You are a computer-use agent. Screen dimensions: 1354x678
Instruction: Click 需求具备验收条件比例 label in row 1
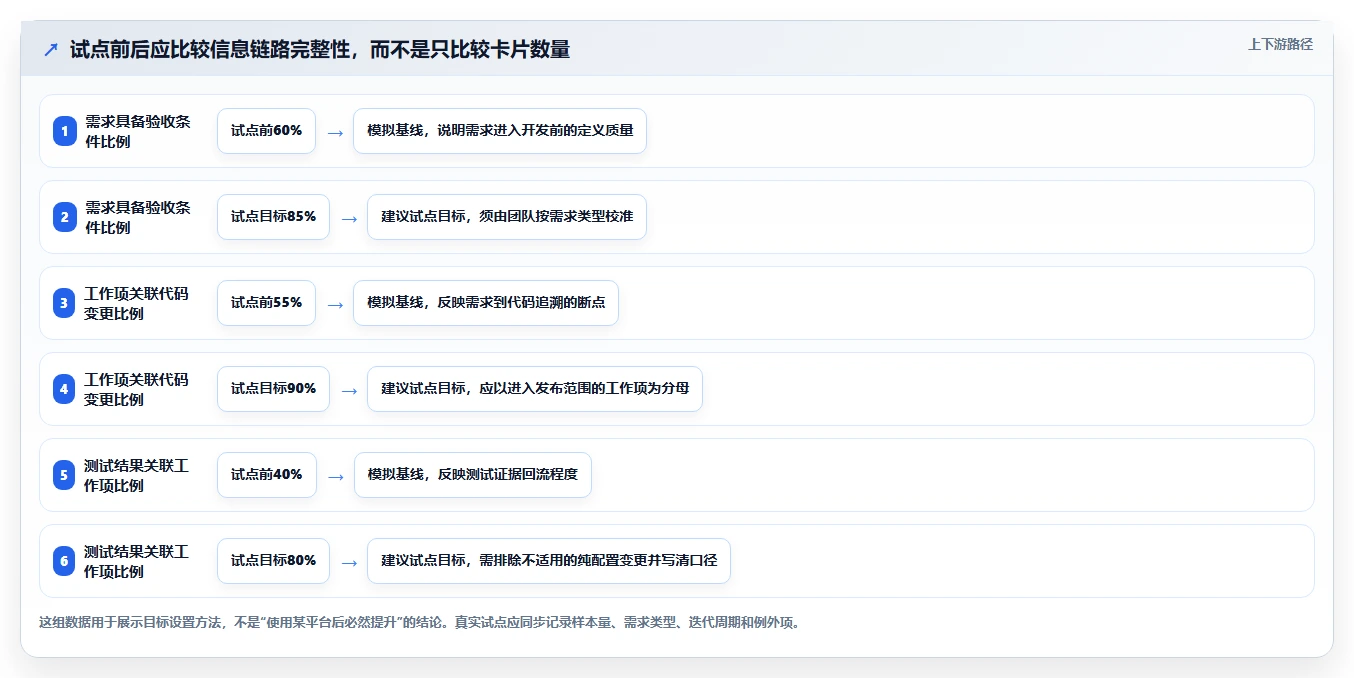[138, 131]
